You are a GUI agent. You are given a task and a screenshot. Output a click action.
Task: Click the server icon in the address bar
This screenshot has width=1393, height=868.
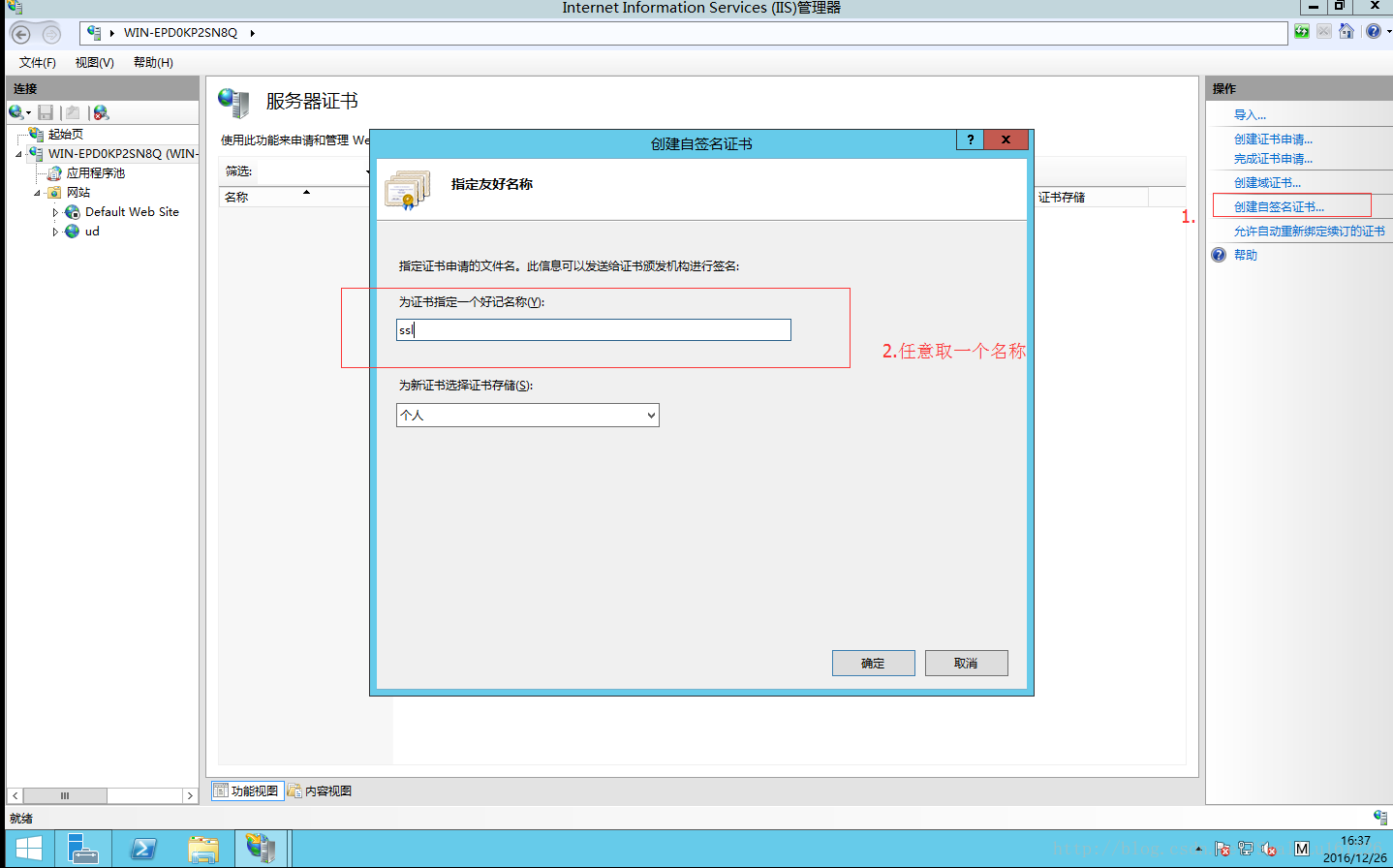[94, 33]
